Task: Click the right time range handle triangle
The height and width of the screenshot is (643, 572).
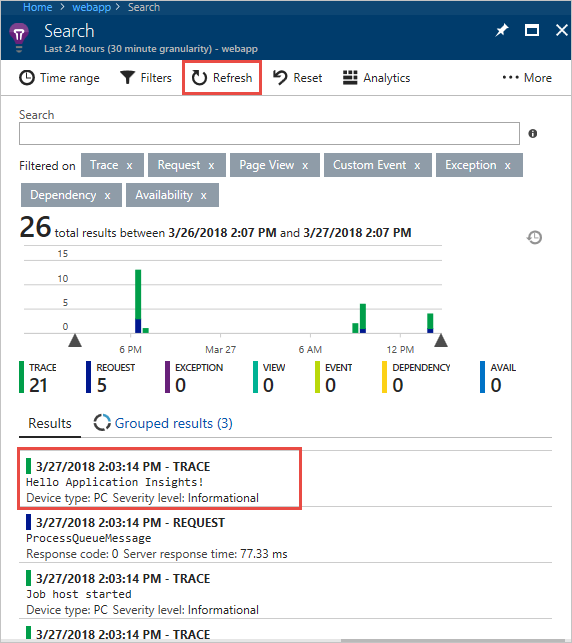Action: tap(441, 340)
